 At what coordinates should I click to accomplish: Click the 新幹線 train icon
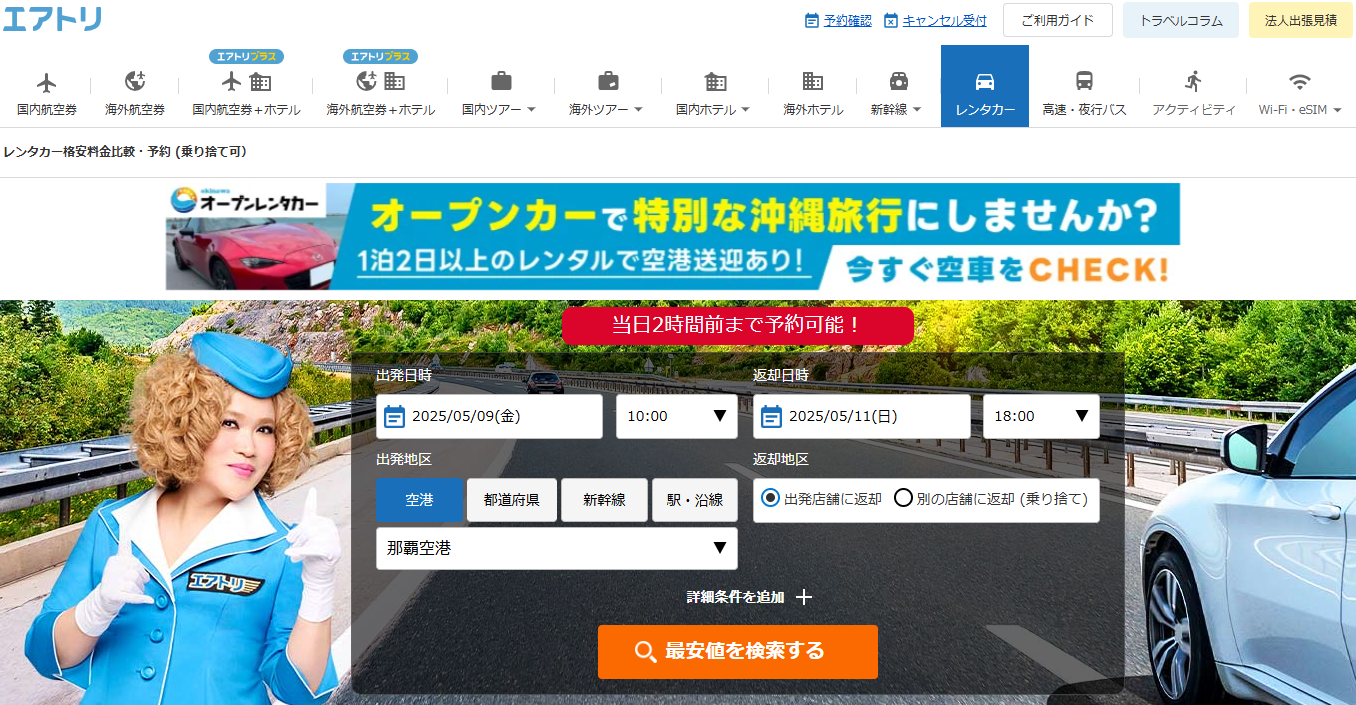coord(899,82)
